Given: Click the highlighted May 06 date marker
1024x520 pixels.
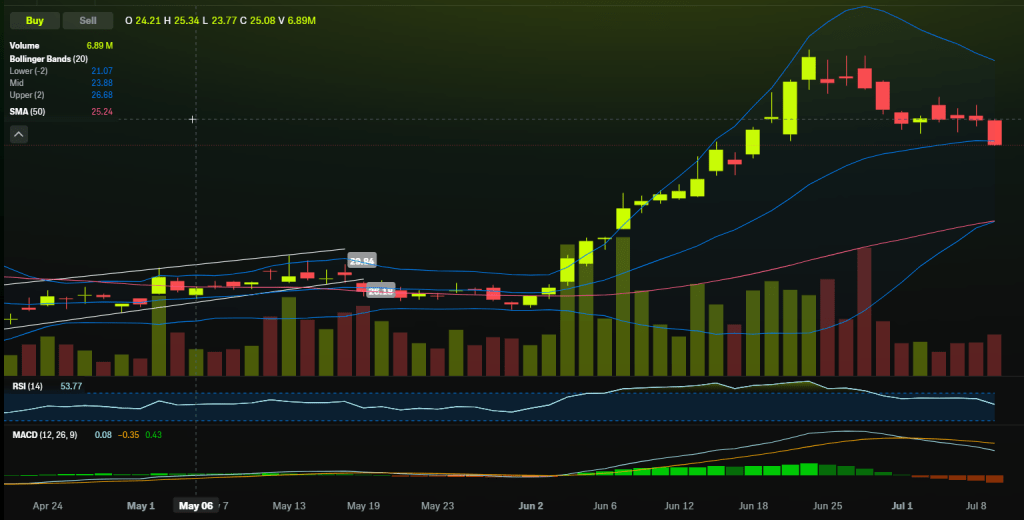Looking at the screenshot, I should tap(195, 506).
